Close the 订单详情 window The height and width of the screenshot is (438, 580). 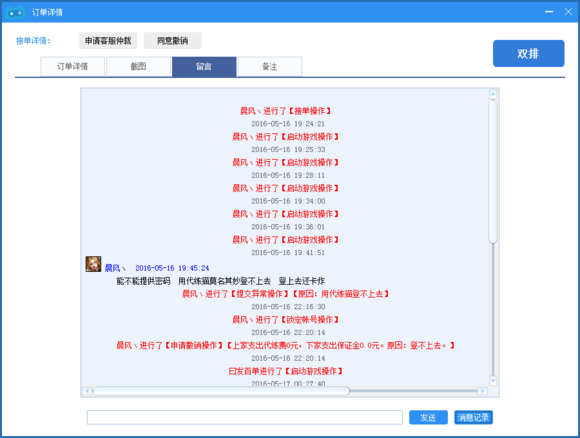[x=568, y=12]
